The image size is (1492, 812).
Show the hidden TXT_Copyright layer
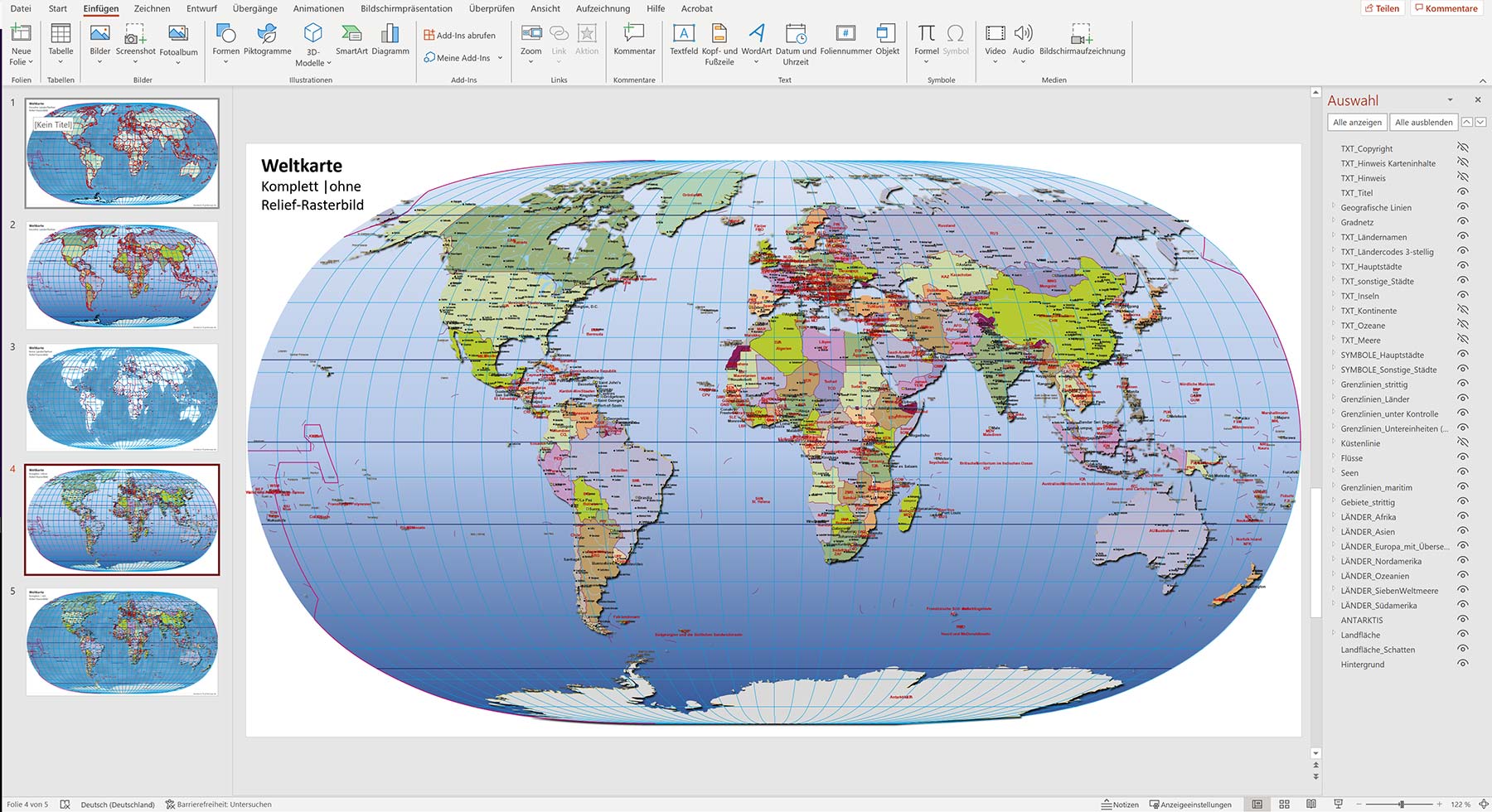point(1464,148)
